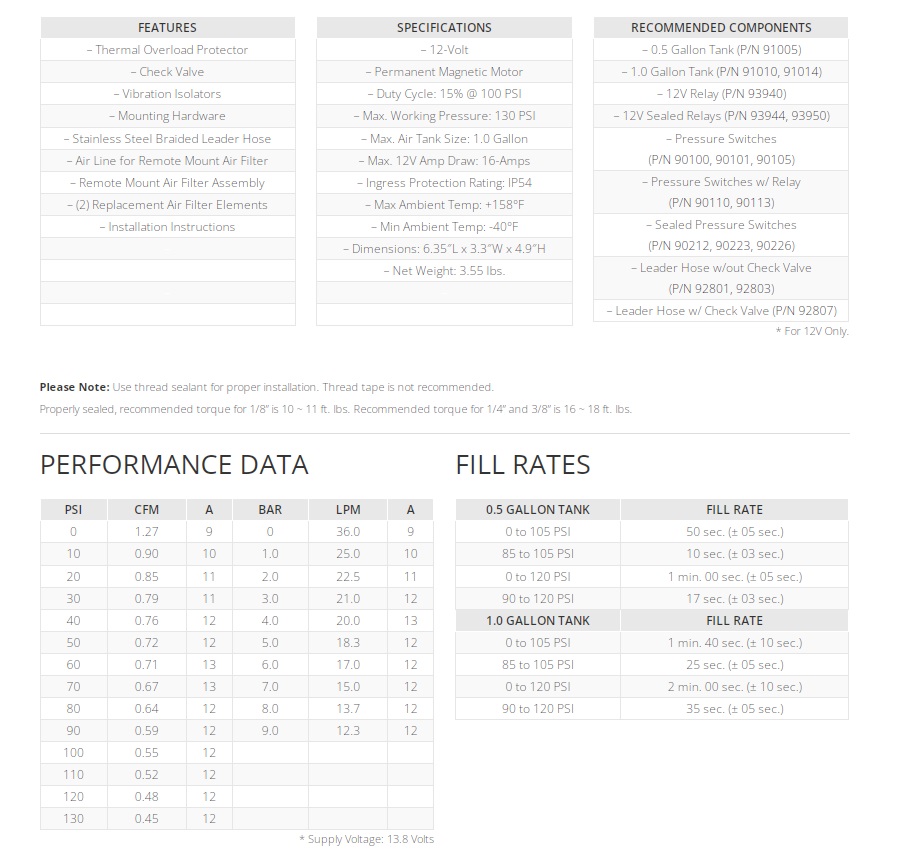The height and width of the screenshot is (863, 897).
Task: Click Leader Hose w/ Check Valve (P/N 92807)
Action: [720, 311]
